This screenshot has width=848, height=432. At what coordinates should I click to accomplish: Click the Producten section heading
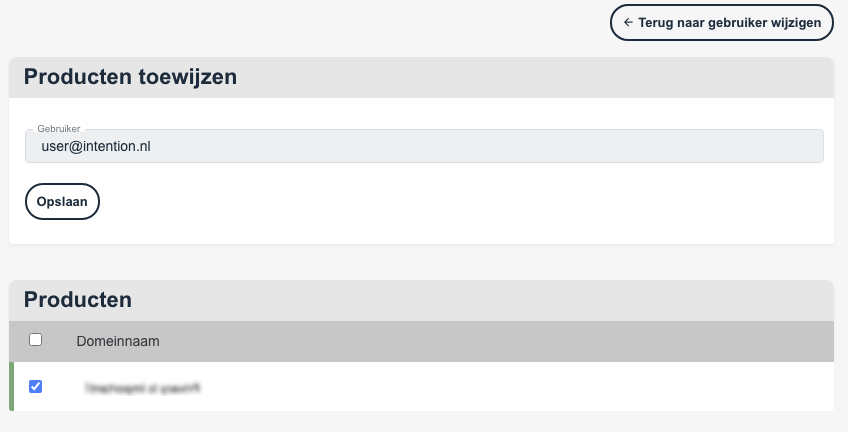point(78,299)
